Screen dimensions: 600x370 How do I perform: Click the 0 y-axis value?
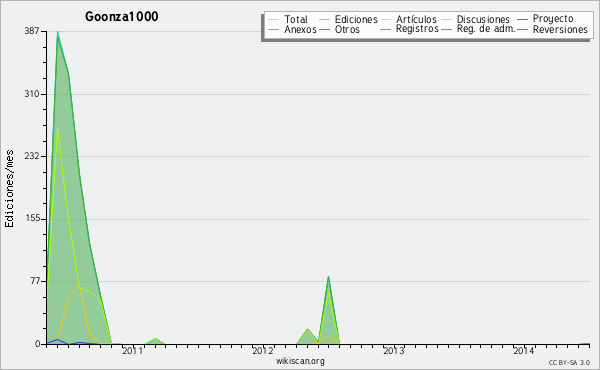pos(37,344)
